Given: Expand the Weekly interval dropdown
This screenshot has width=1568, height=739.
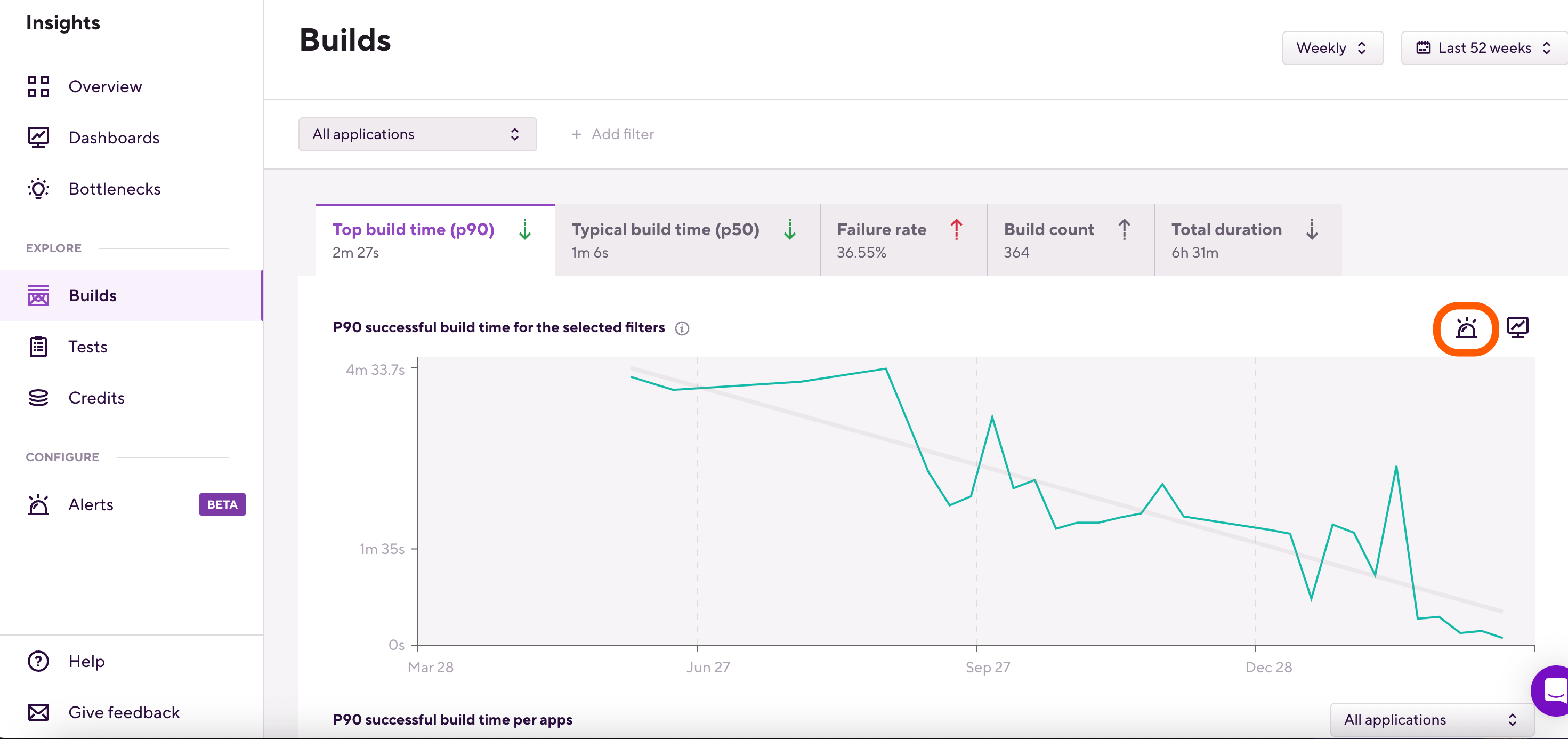Looking at the screenshot, I should (1332, 48).
